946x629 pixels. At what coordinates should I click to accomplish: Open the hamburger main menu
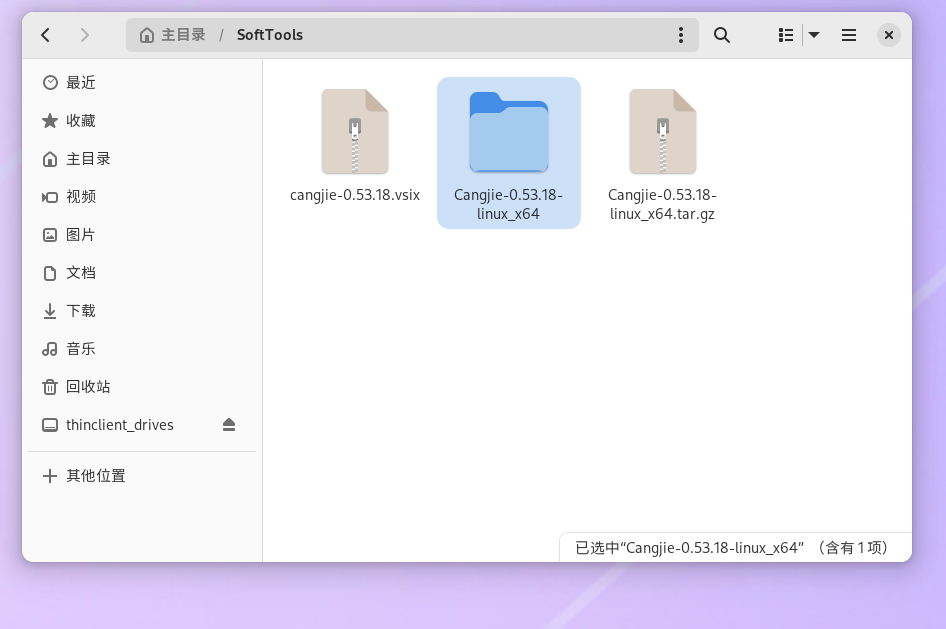[x=849, y=35]
